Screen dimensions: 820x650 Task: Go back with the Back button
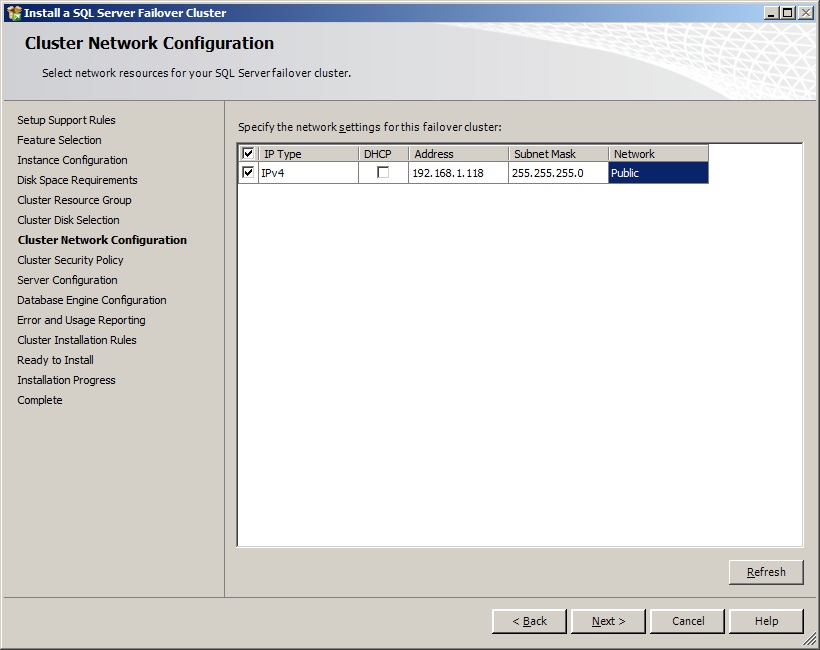pos(529,621)
